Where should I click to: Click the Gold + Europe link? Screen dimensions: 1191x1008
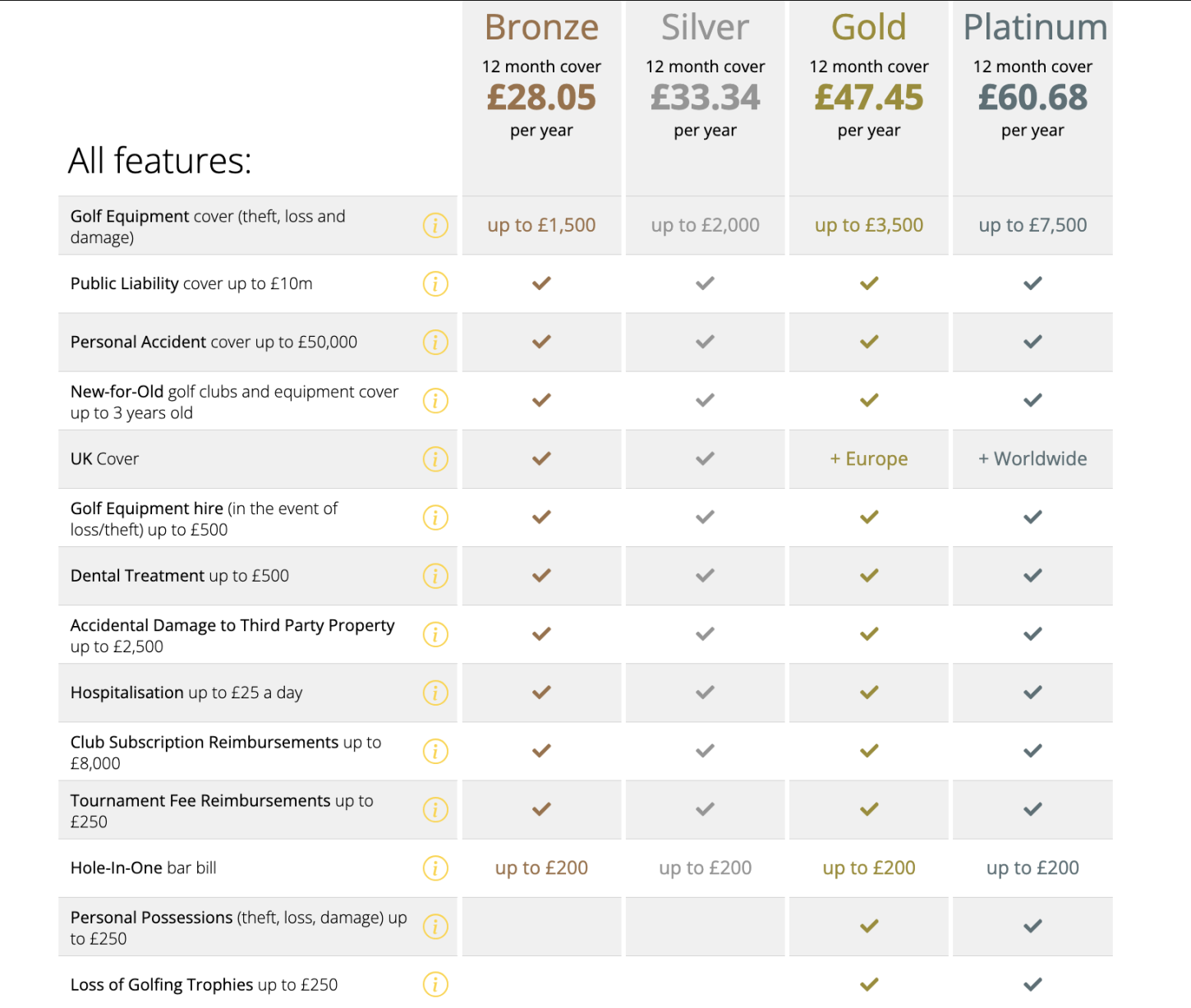(x=867, y=459)
